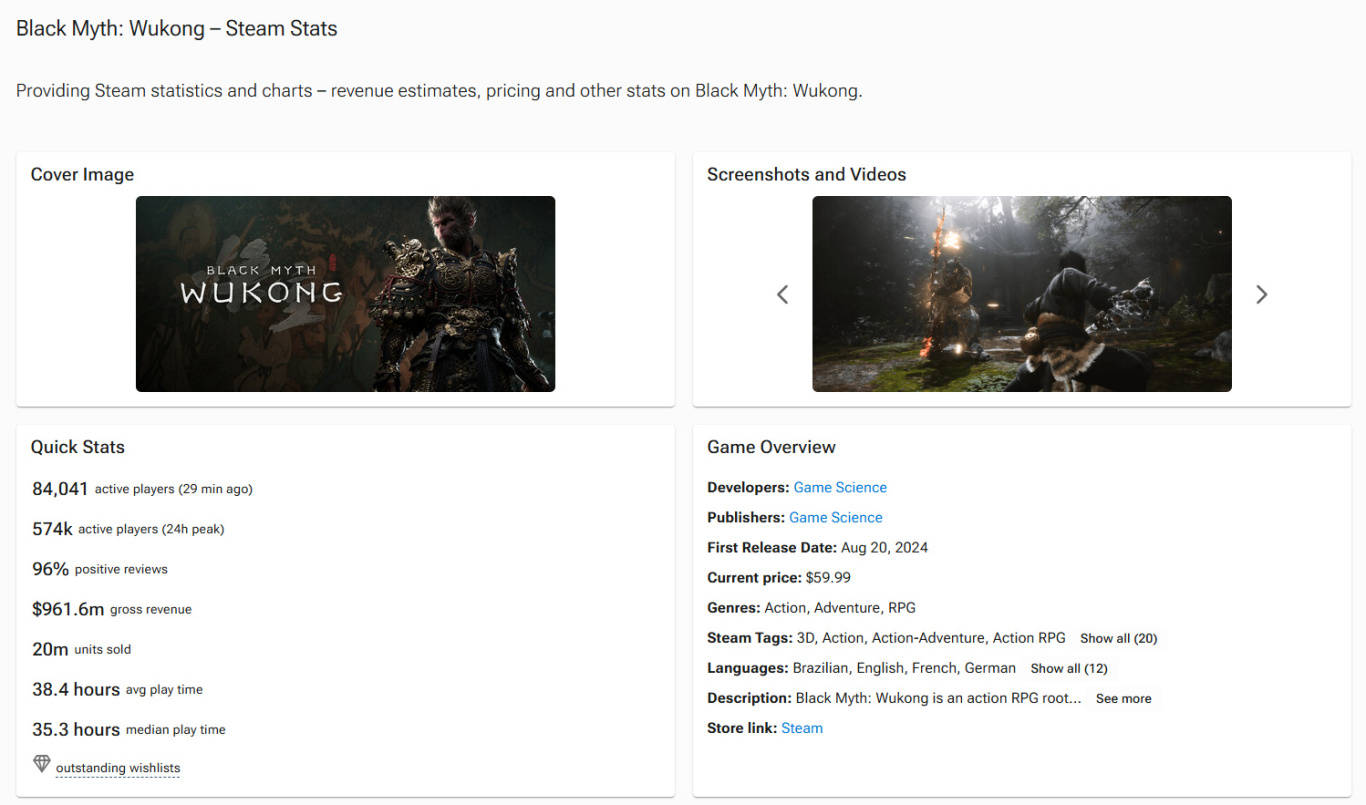1366x805 pixels.
Task: Expand Languages with Show all (12)
Action: (x=1069, y=668)
